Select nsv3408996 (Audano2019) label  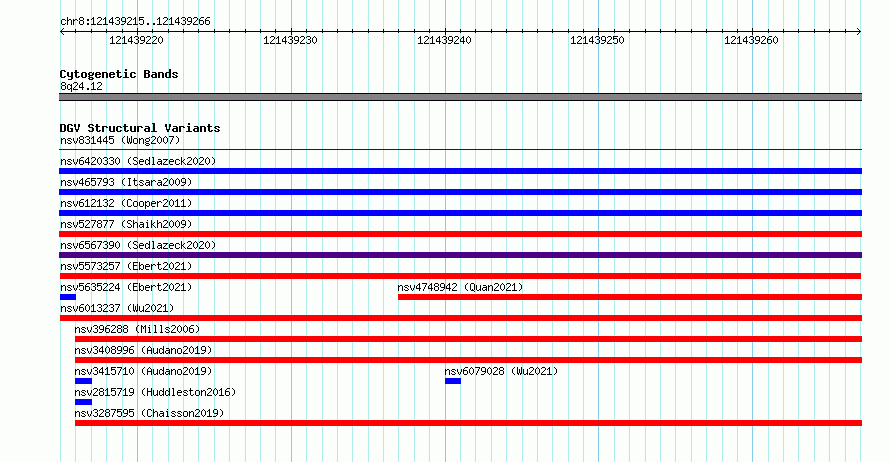(x=143, y=350)
